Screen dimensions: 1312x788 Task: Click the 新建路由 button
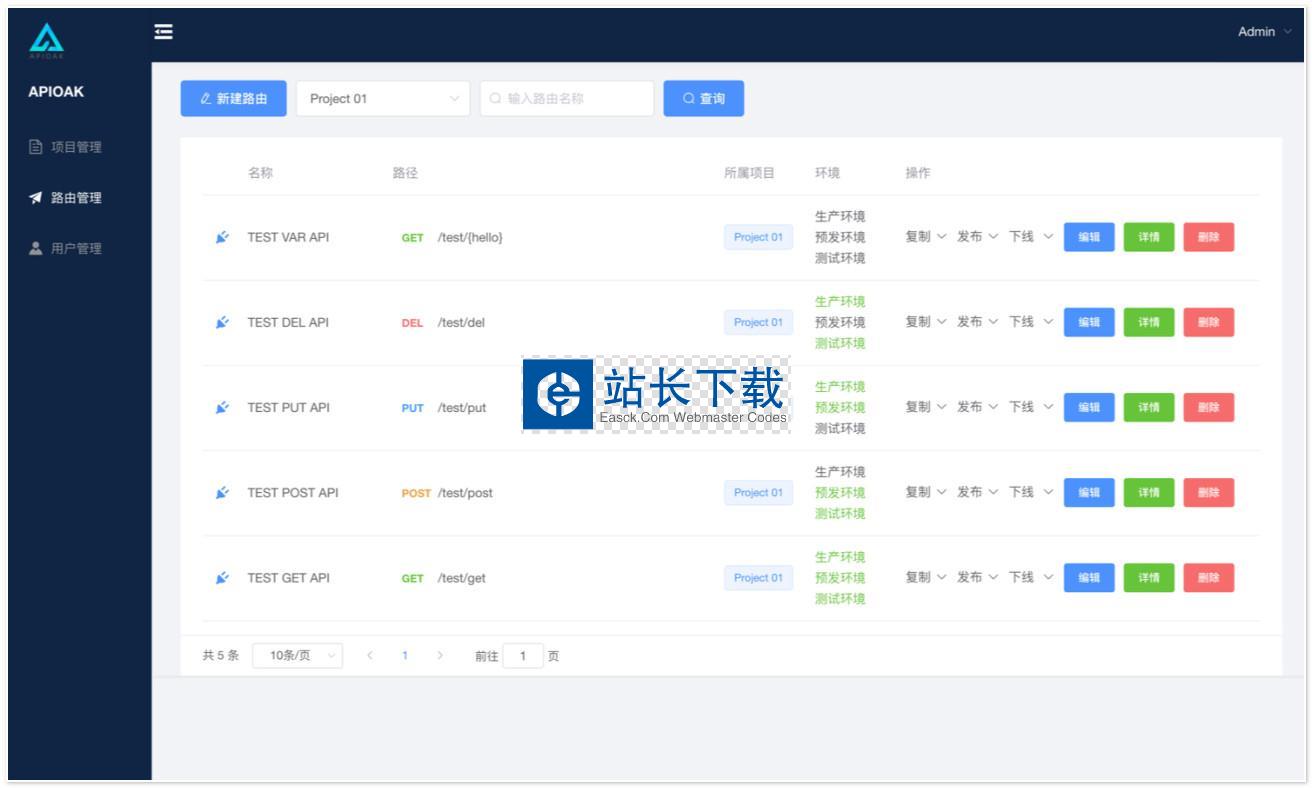(233, 99)
